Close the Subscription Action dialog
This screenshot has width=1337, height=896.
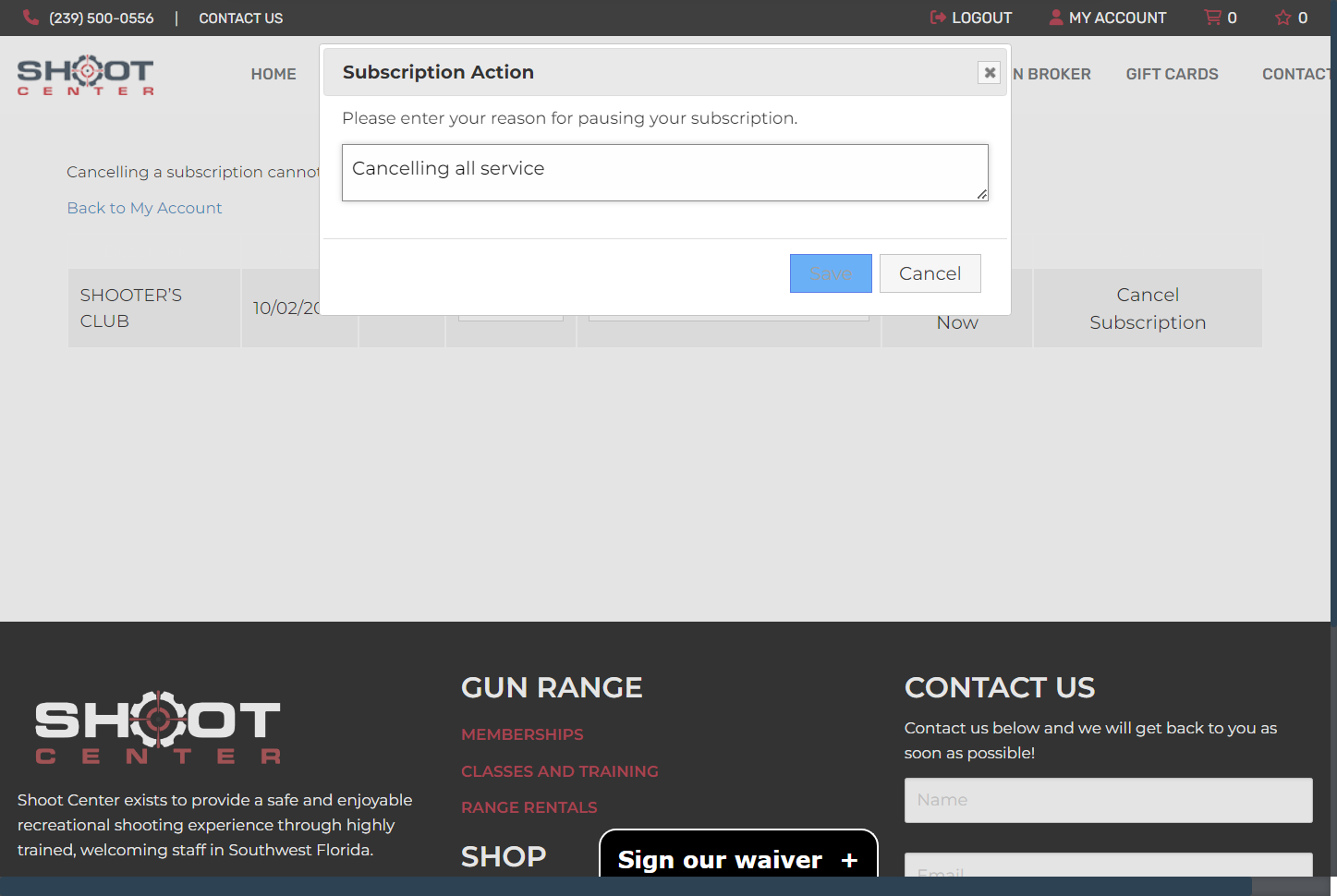click(x=990, y=72)
